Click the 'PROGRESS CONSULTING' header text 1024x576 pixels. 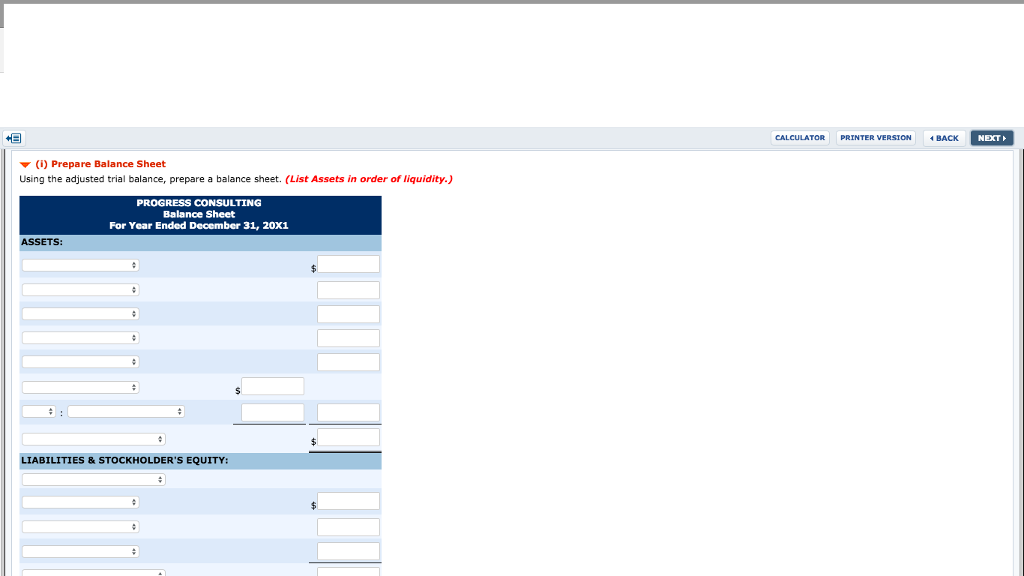199,203
